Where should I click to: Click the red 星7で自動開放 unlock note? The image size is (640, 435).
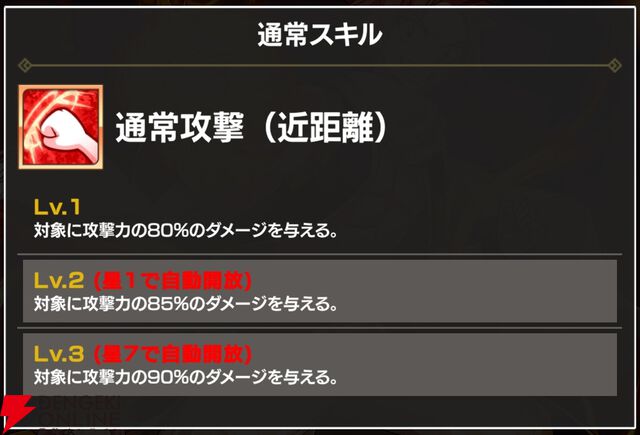click(x=171, y=354)
